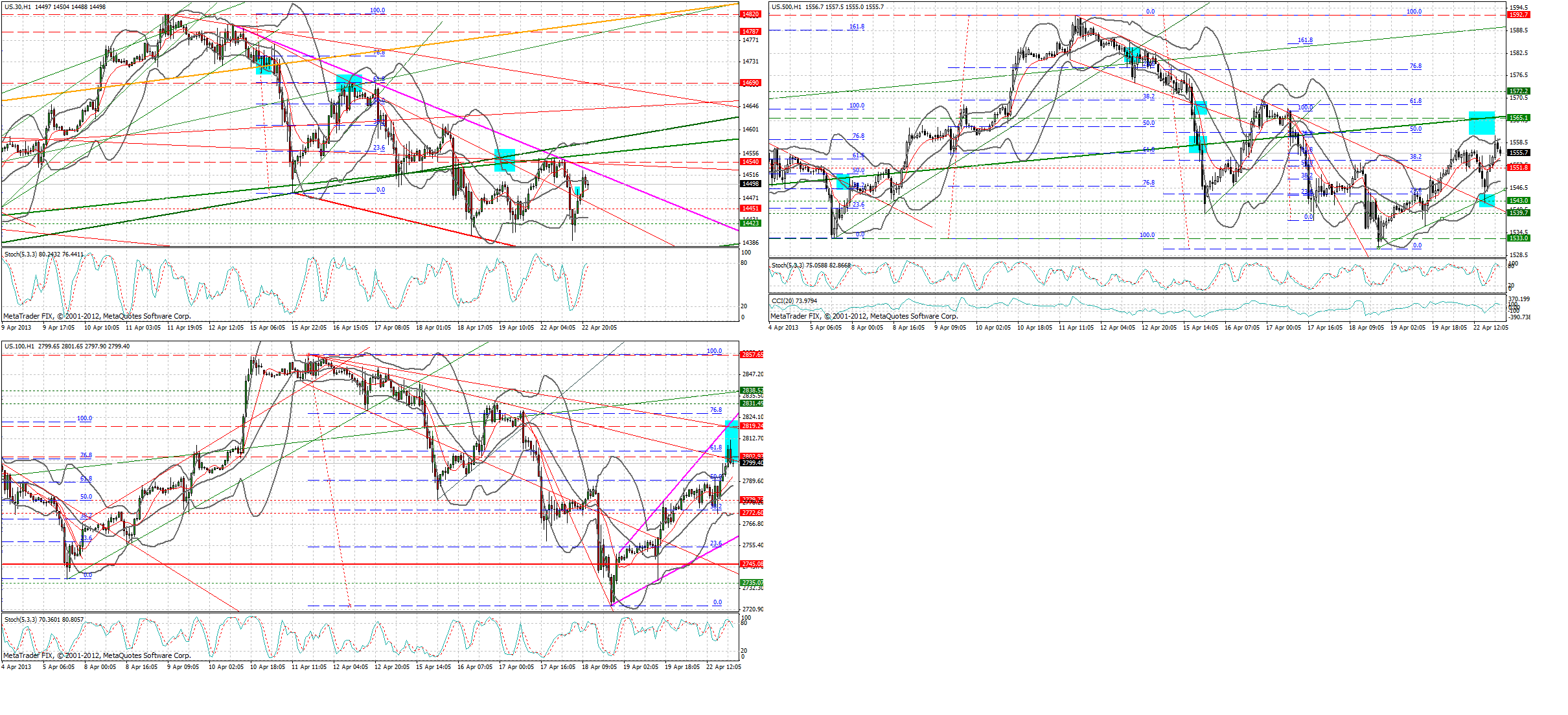Select the red 2745.08 price level tag
This screenshot has height=715, width=1568.
pyautogui.click(x=752, y=564)
